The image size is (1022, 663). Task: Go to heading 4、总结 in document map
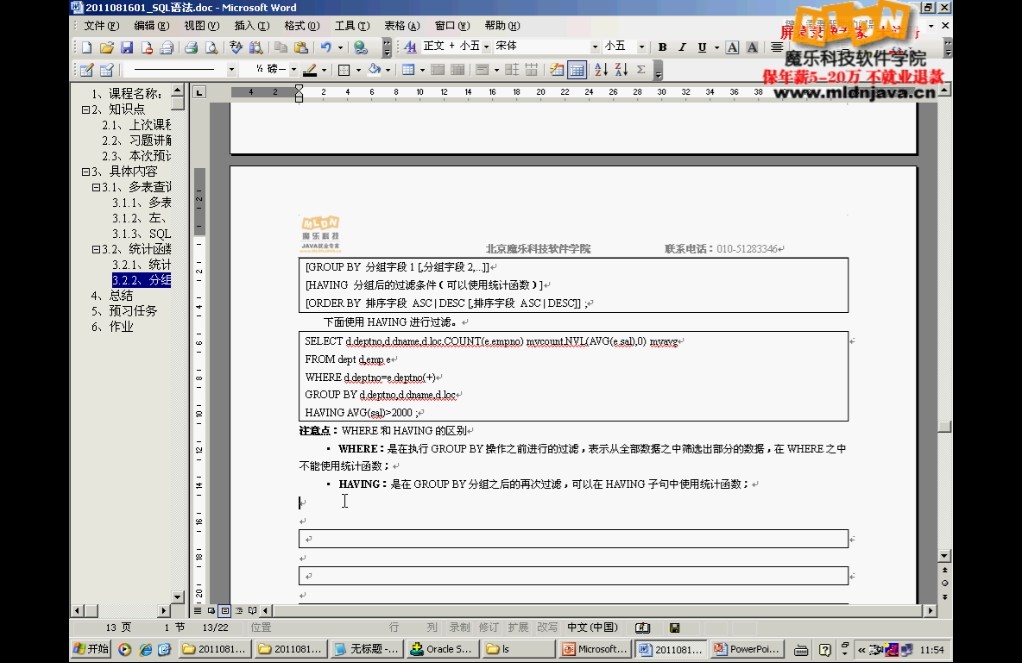[111, 296]
